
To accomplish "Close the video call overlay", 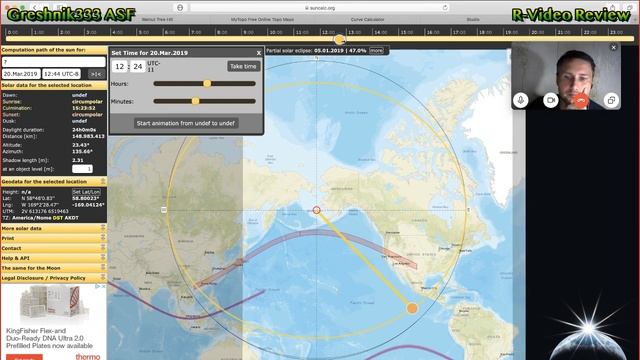I will coord(613,47).
